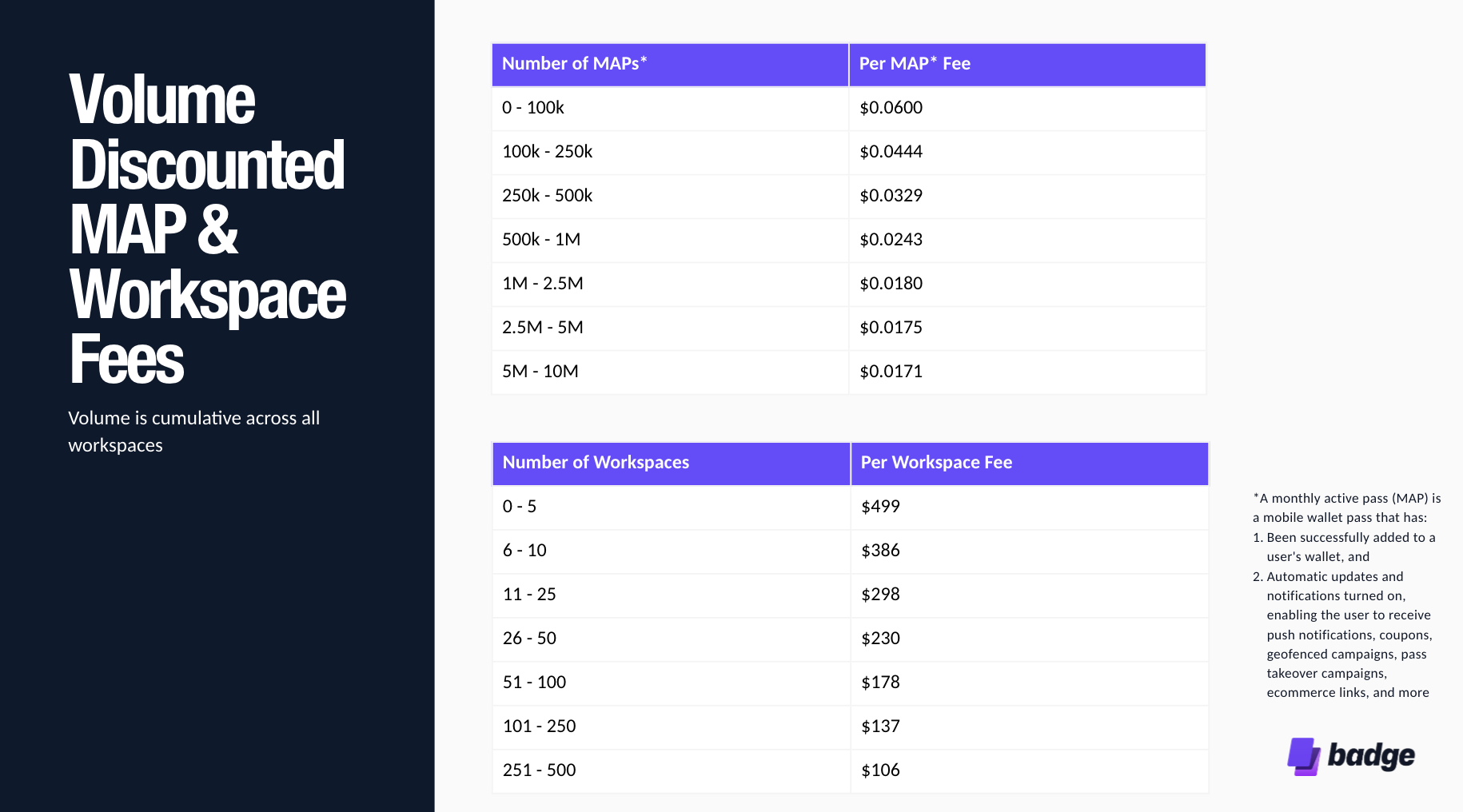
Task: Select the 0 - 100k MAP tier
Action: point(533,108)
